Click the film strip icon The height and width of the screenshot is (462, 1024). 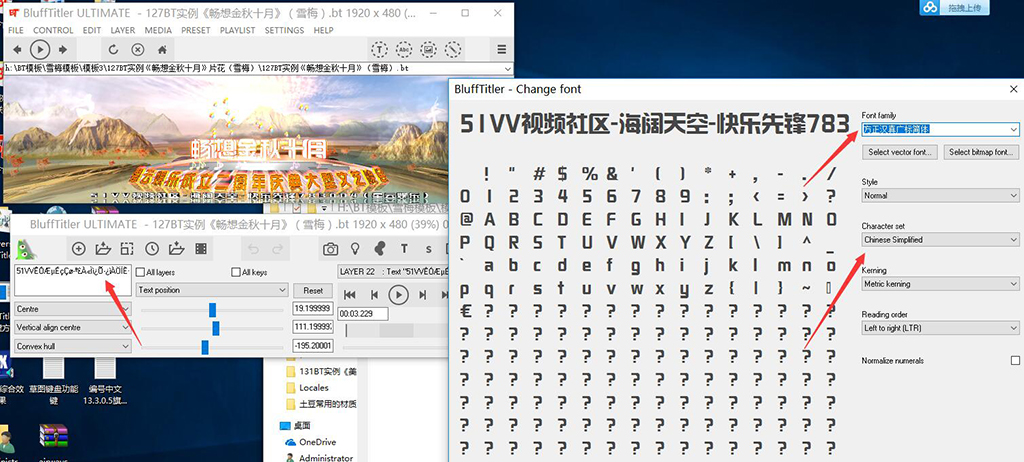click(201, 248)
